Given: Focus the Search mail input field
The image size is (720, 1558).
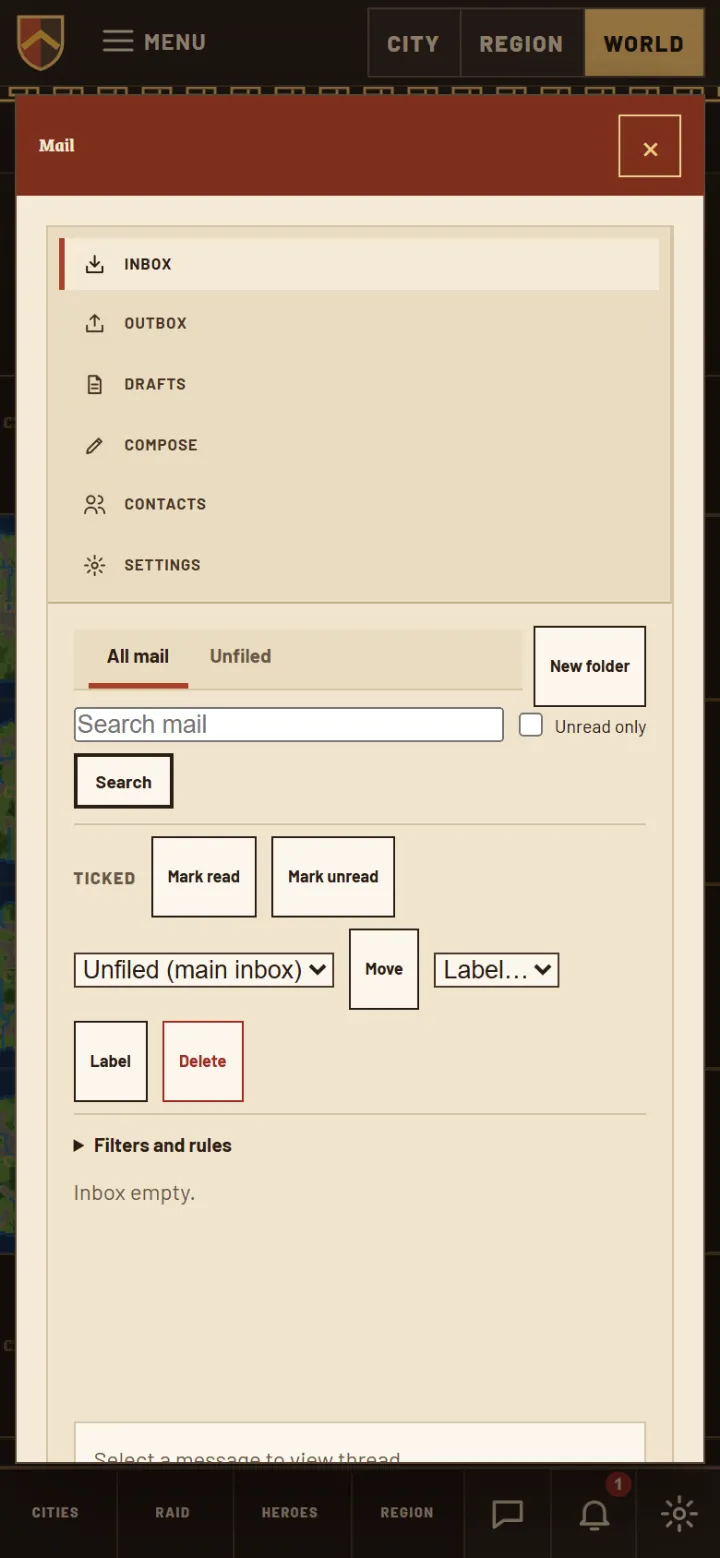Looking at the screenshot, I should coord(289,725).
